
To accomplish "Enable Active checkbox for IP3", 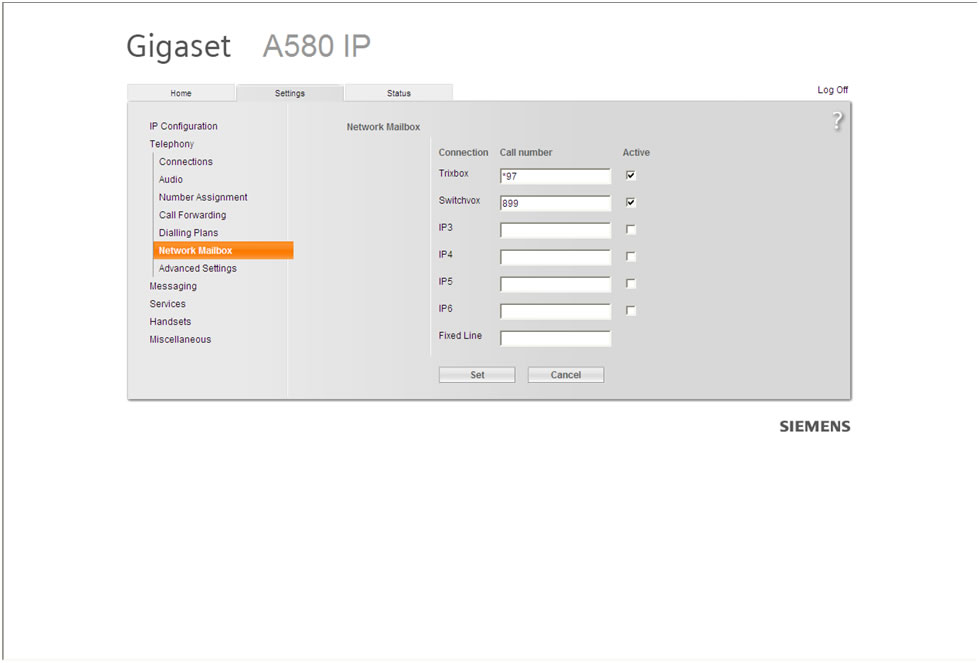I will 631,230.
